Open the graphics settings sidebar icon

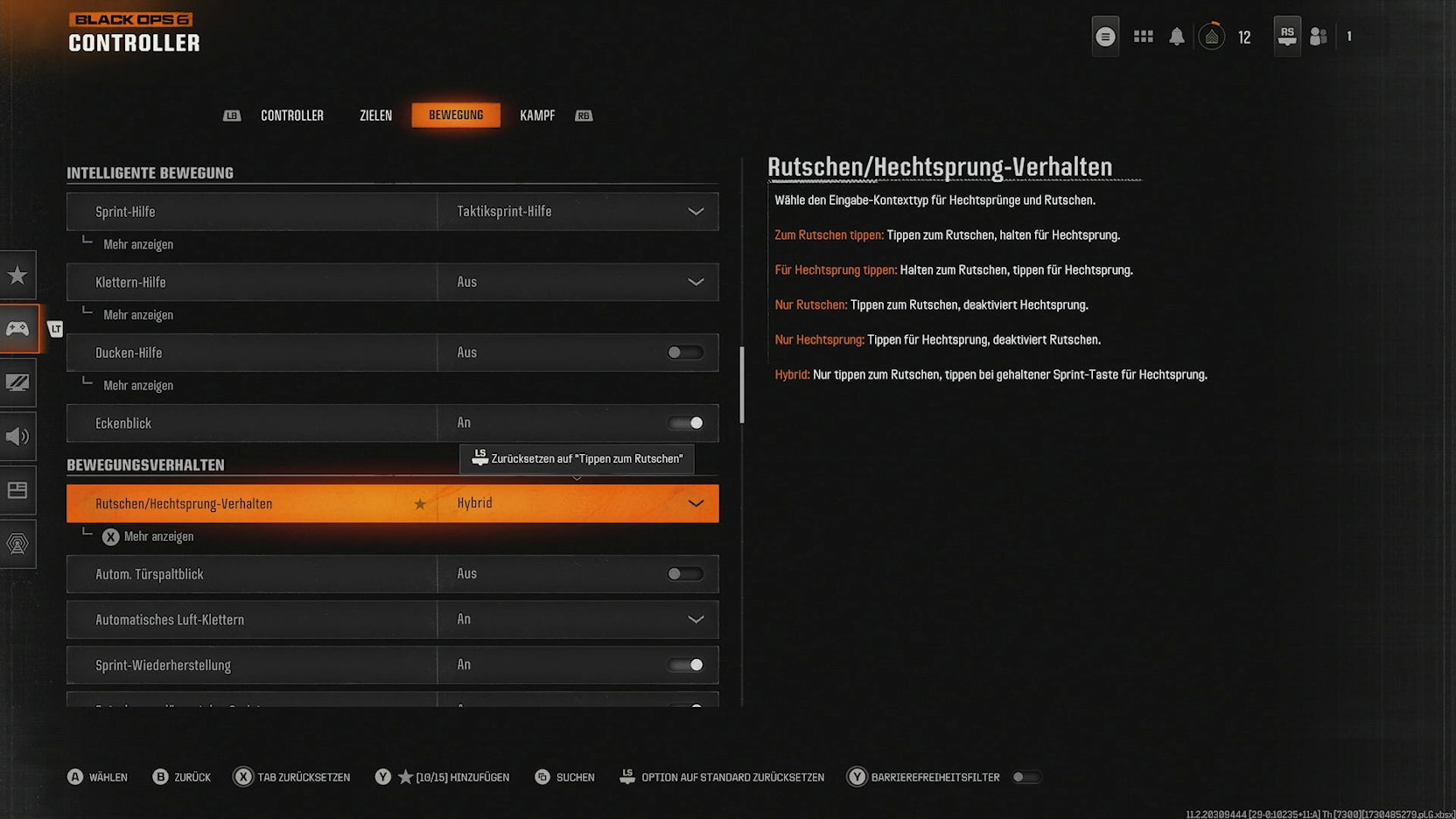click(x=17, y=382)
